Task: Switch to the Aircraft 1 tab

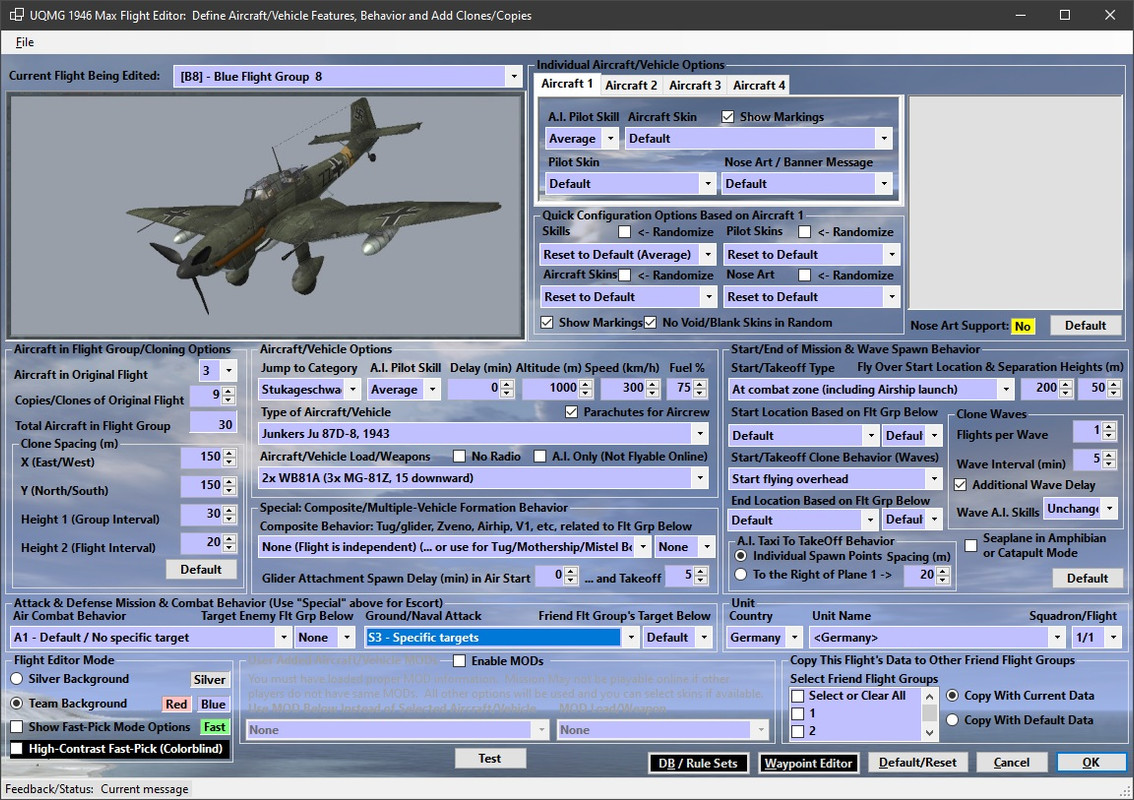Action: click(566, 84)
